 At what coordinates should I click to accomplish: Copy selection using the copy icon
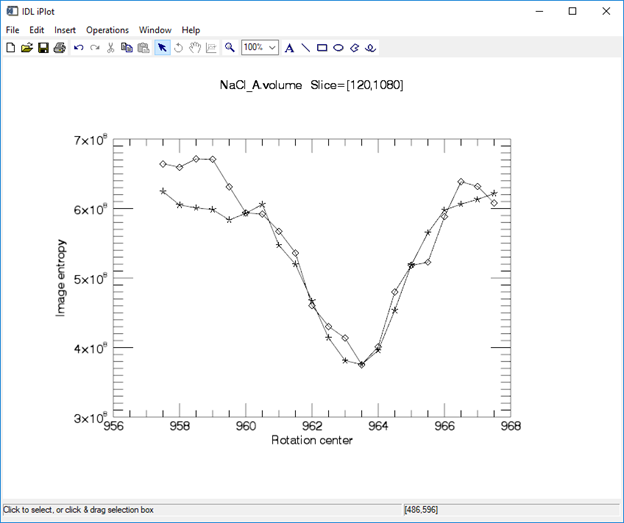pos(127,48)
